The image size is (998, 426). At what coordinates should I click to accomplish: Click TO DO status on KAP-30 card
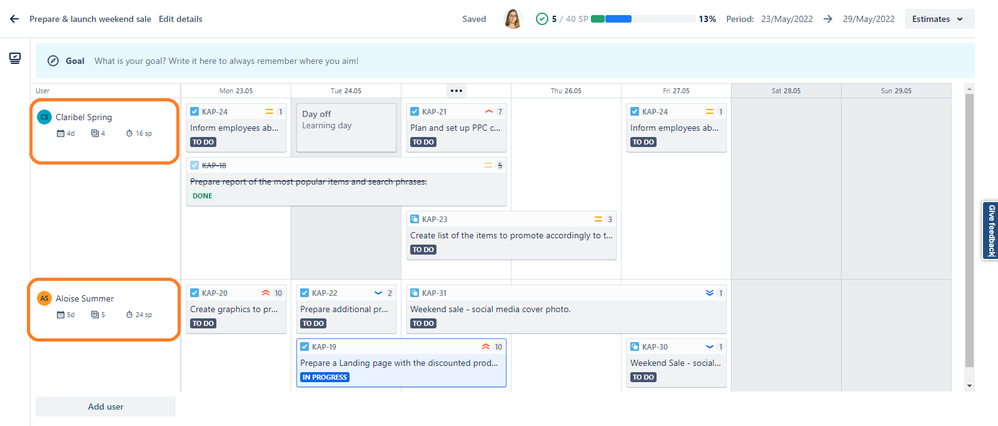[643, 377]
